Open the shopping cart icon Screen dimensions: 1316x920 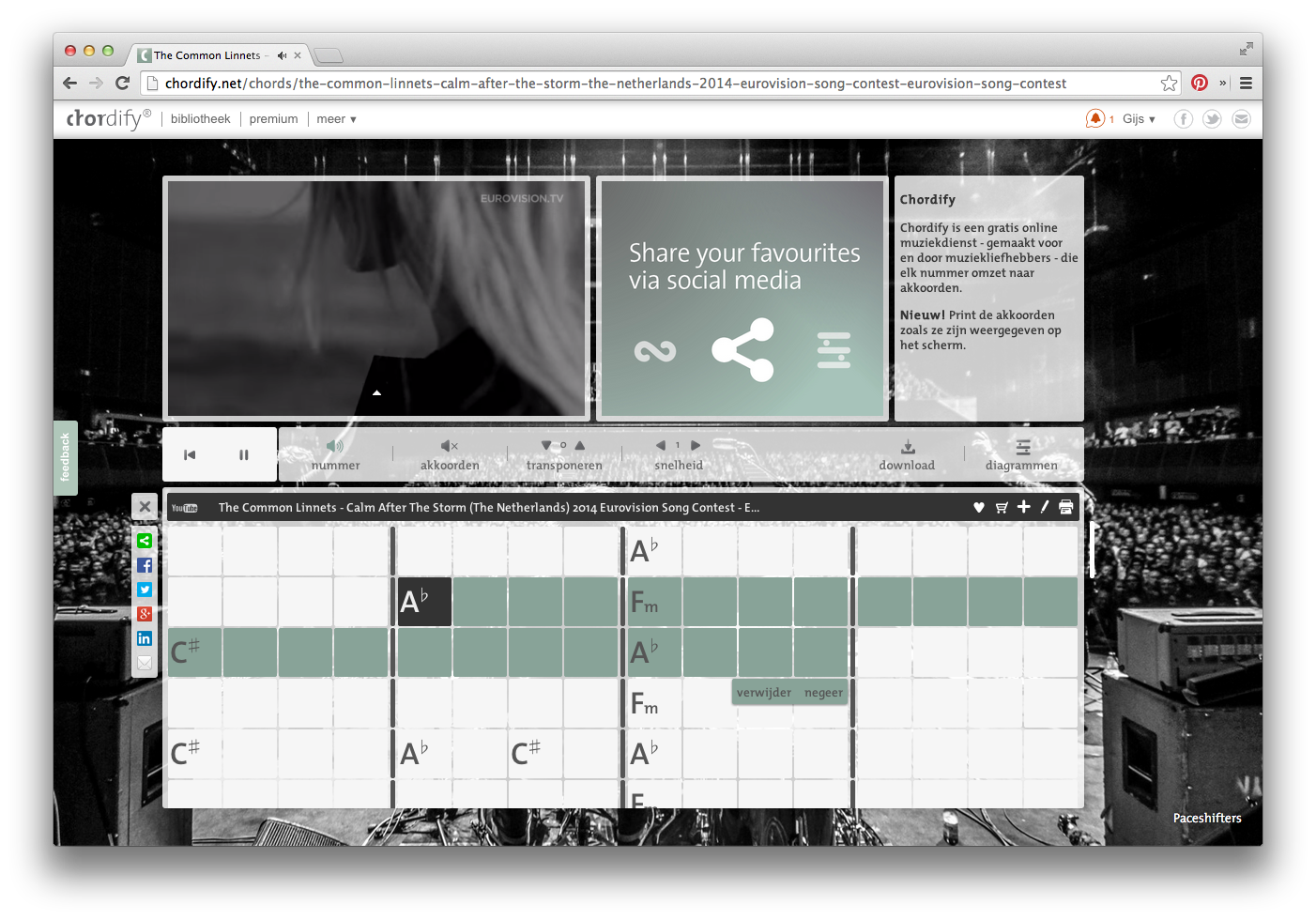pyautogui.click(x=1002, y=507)
